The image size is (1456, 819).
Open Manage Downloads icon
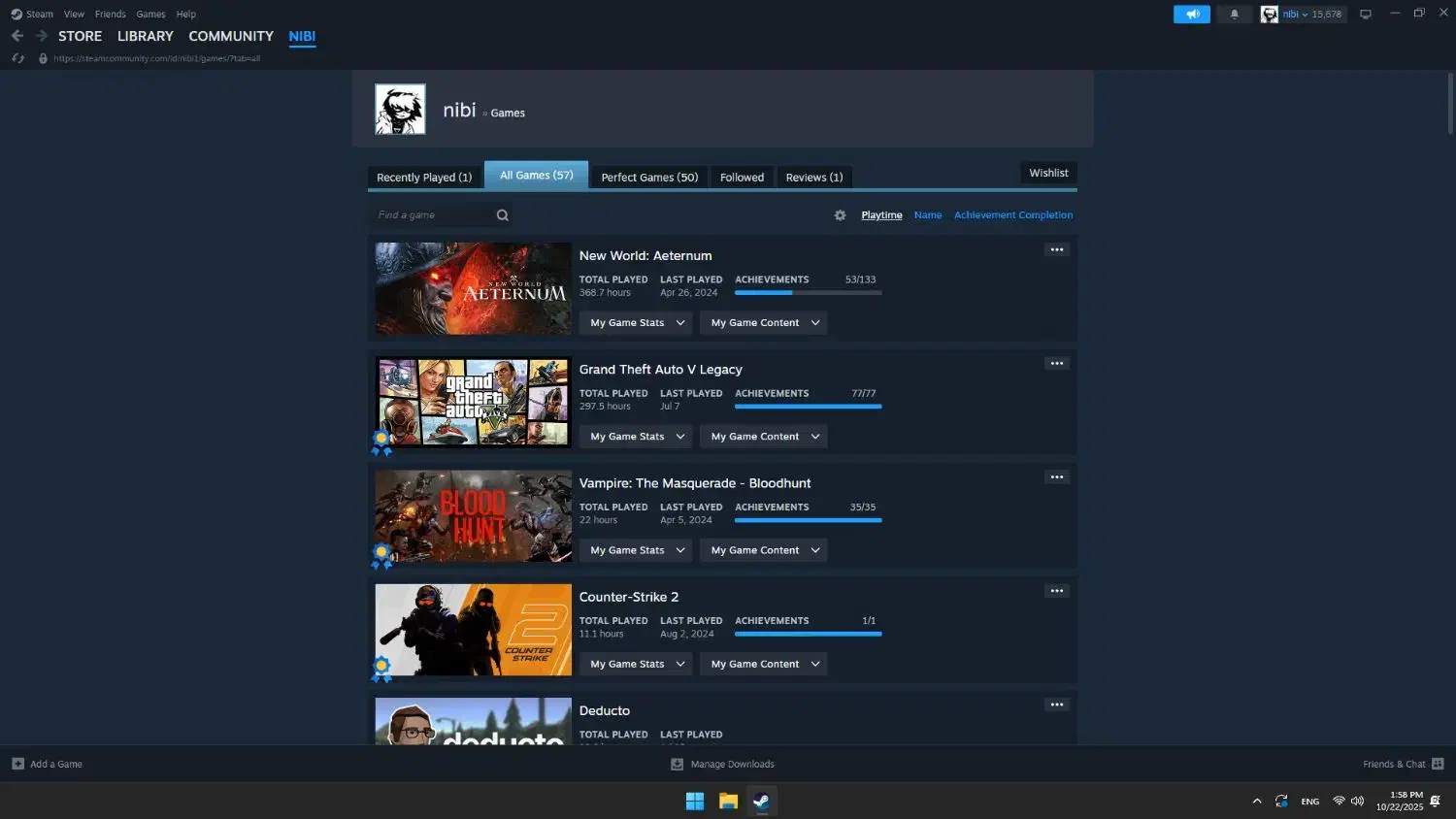pos(678,765)
